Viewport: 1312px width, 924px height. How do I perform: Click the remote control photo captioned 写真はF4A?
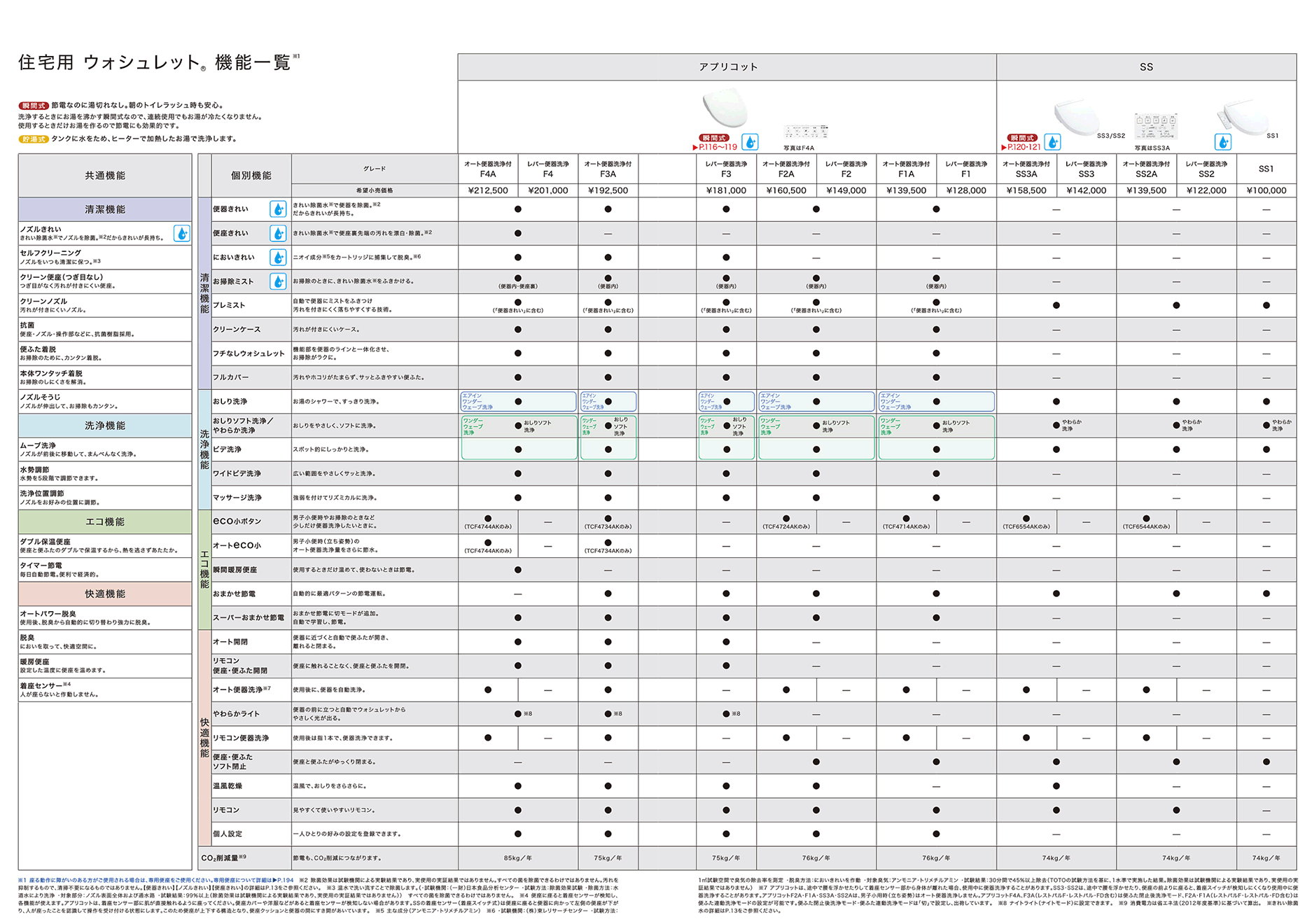pyautogui.click(x=806, y=132)
